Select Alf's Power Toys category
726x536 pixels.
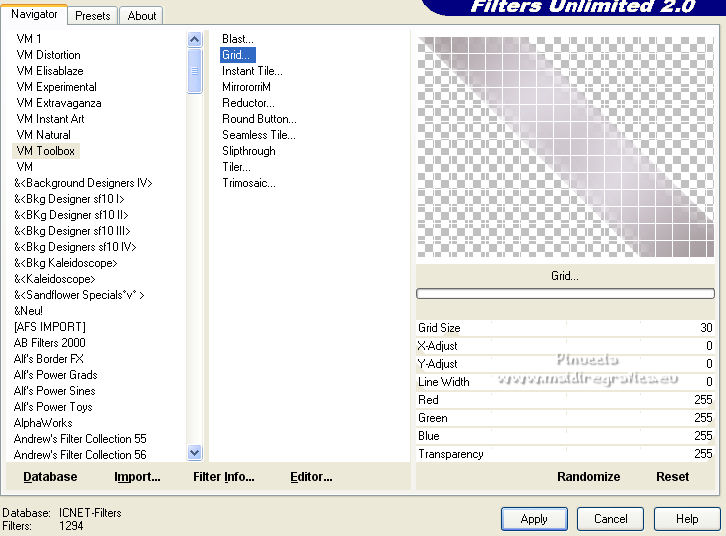pyautogui.click(x=53, y=407)
